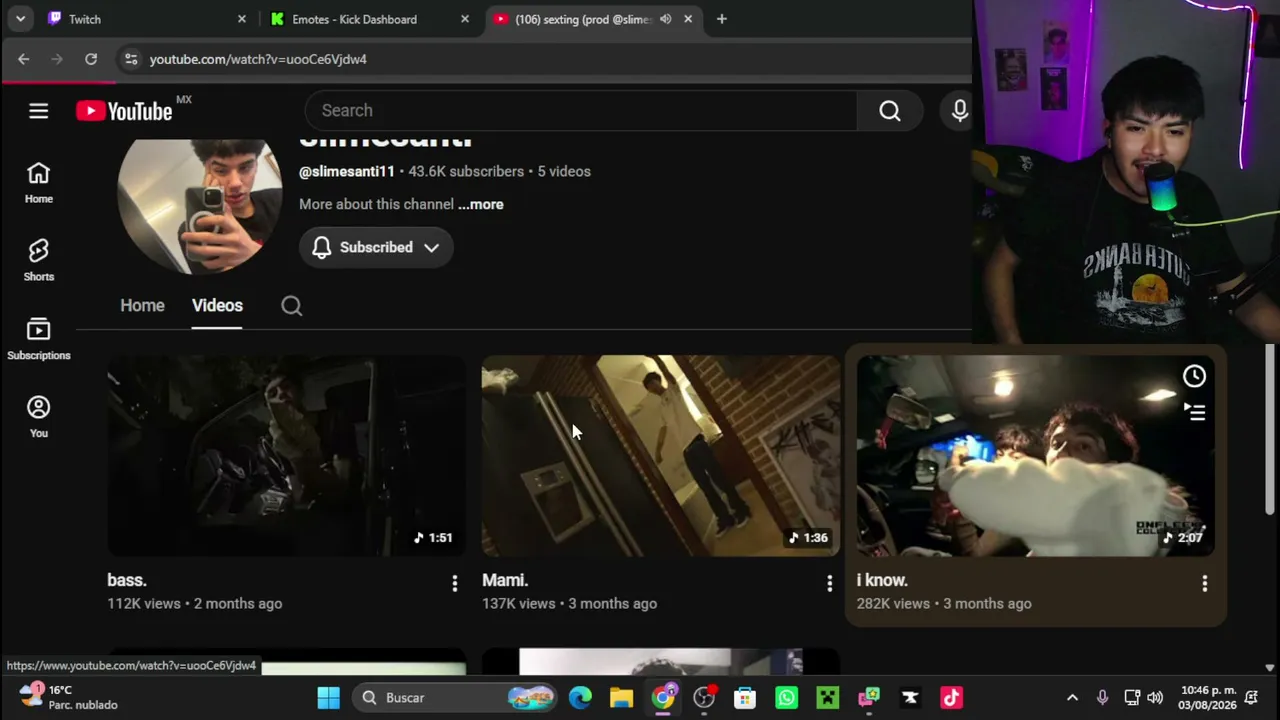Click '282K views' under i know. video

click(x=893, y=603)
